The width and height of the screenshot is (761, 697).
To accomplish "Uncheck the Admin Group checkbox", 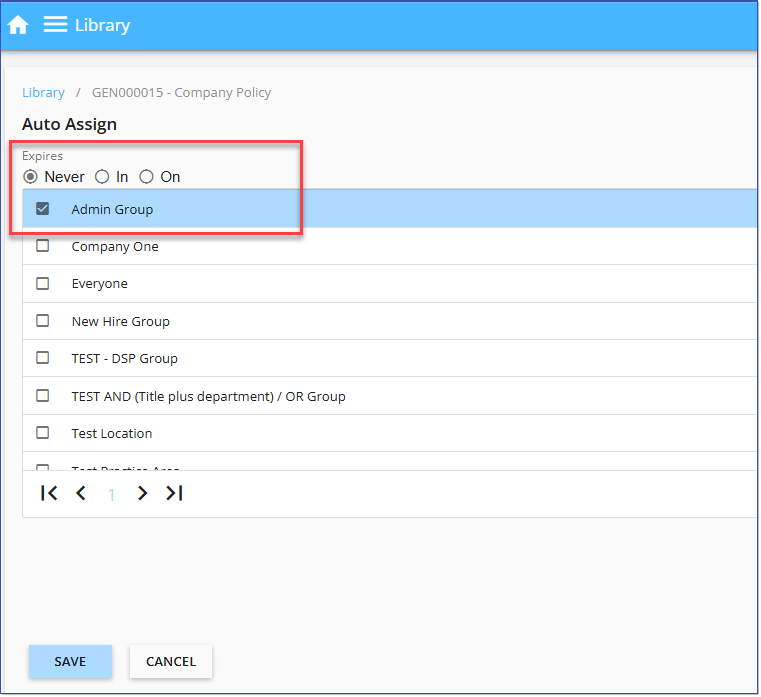I will point(43,209).
